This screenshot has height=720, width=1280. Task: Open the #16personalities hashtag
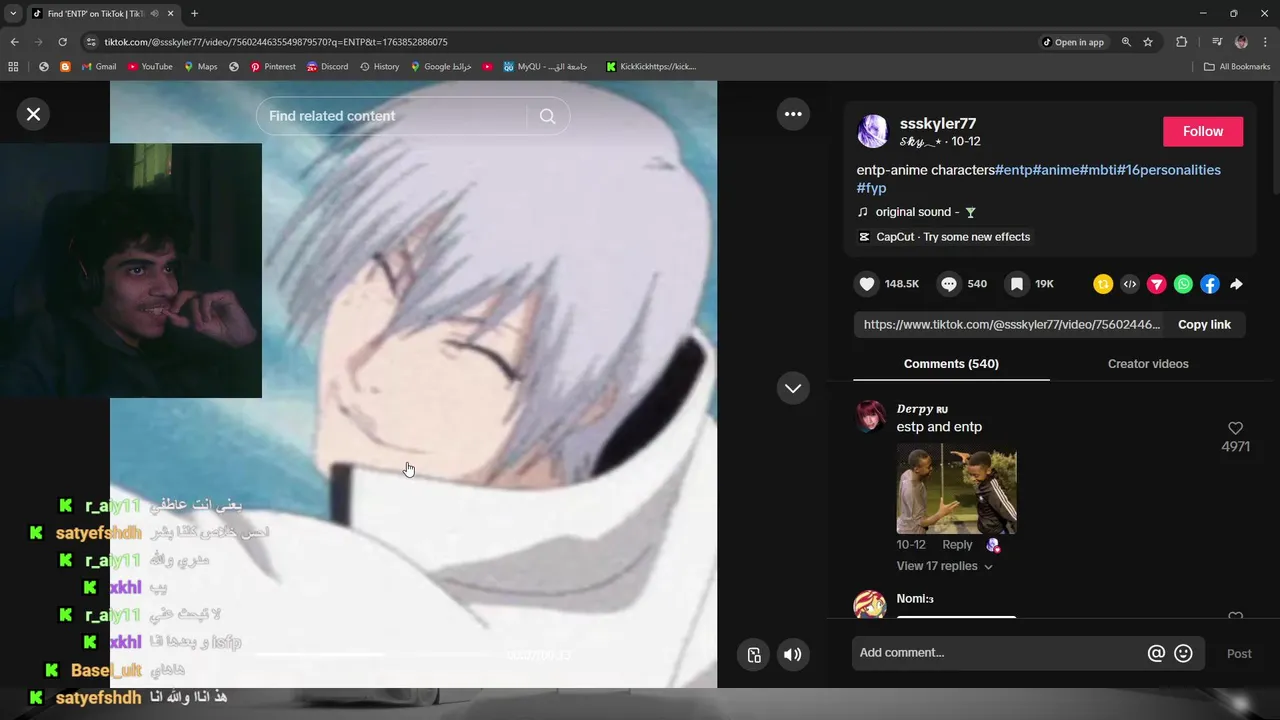pos(1168,170)
